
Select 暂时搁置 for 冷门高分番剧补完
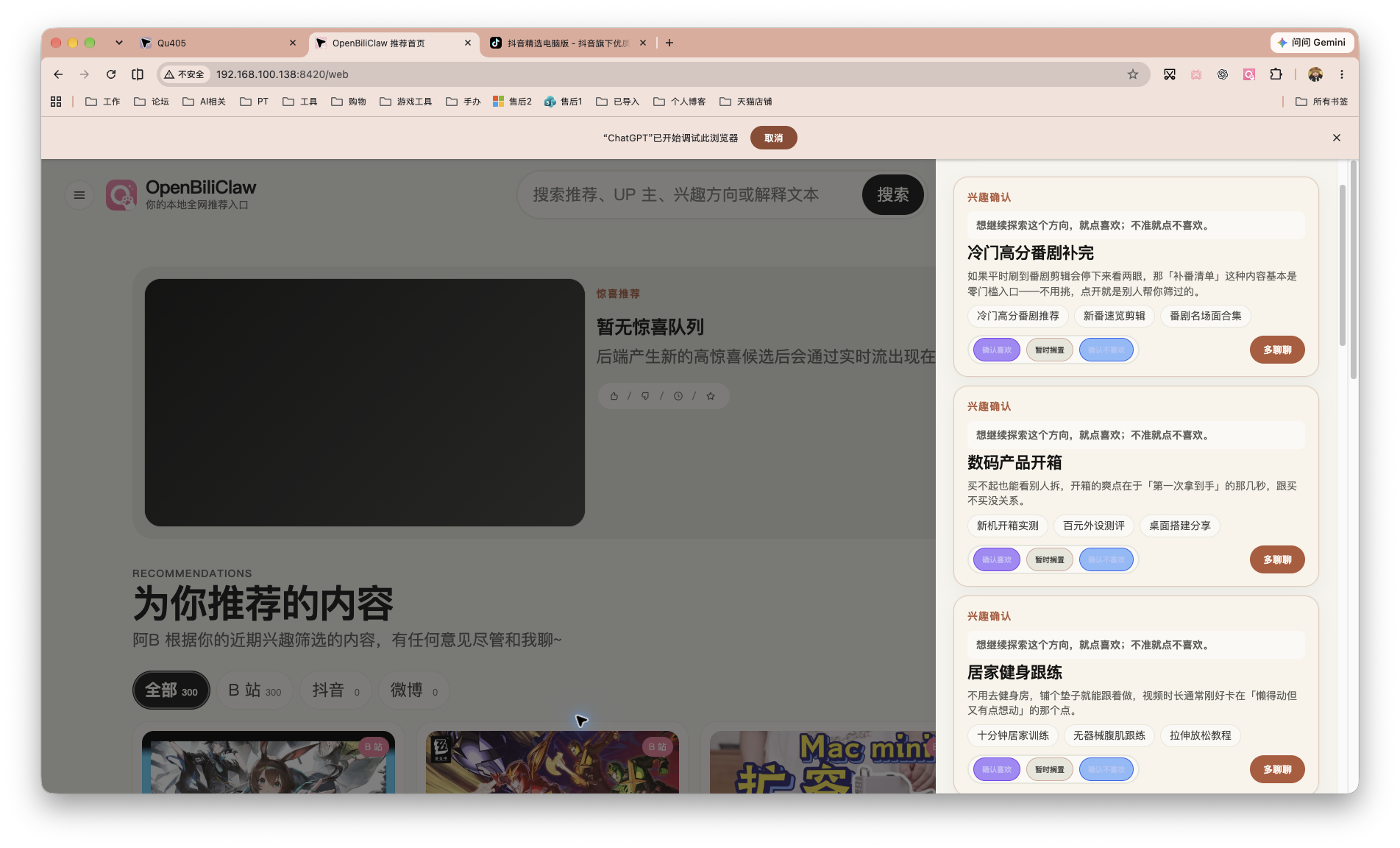1050,350
